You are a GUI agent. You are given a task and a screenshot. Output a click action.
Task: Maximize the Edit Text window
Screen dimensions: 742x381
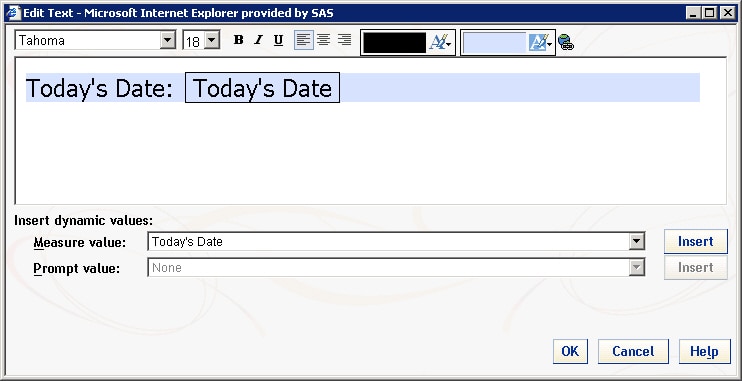(710, 13)
